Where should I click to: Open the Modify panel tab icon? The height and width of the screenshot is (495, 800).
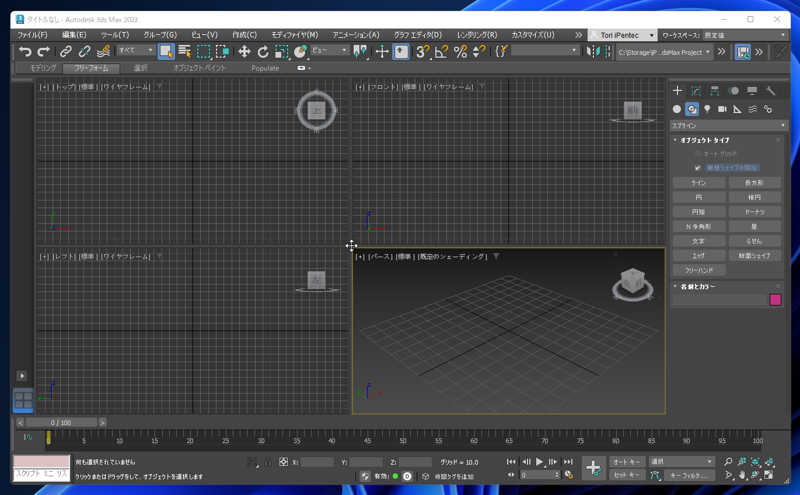tap(696, 91)
